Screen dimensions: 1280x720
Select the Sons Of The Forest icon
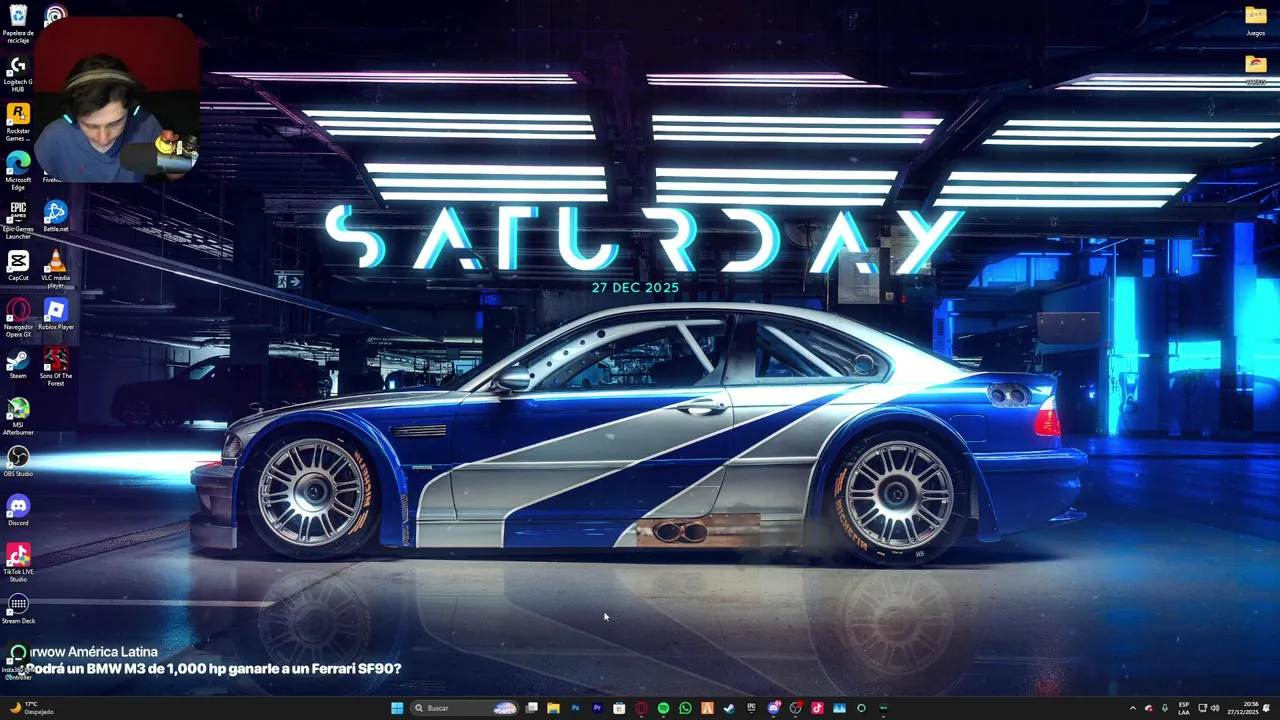56,367
